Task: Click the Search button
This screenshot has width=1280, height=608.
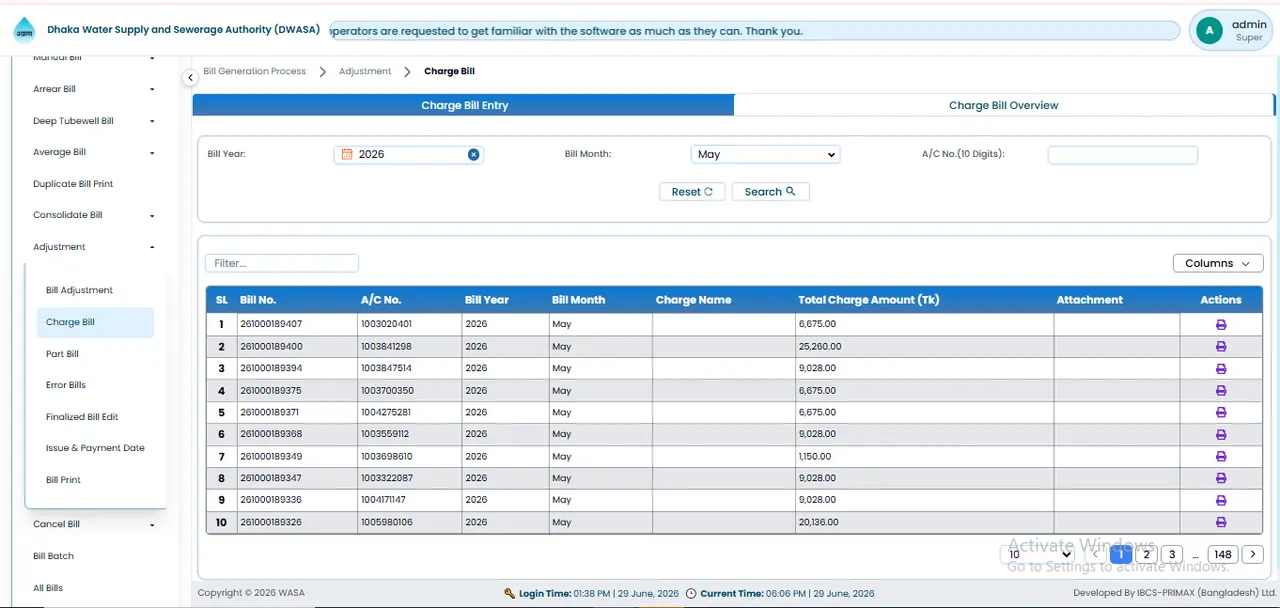Action: [770, 192]
